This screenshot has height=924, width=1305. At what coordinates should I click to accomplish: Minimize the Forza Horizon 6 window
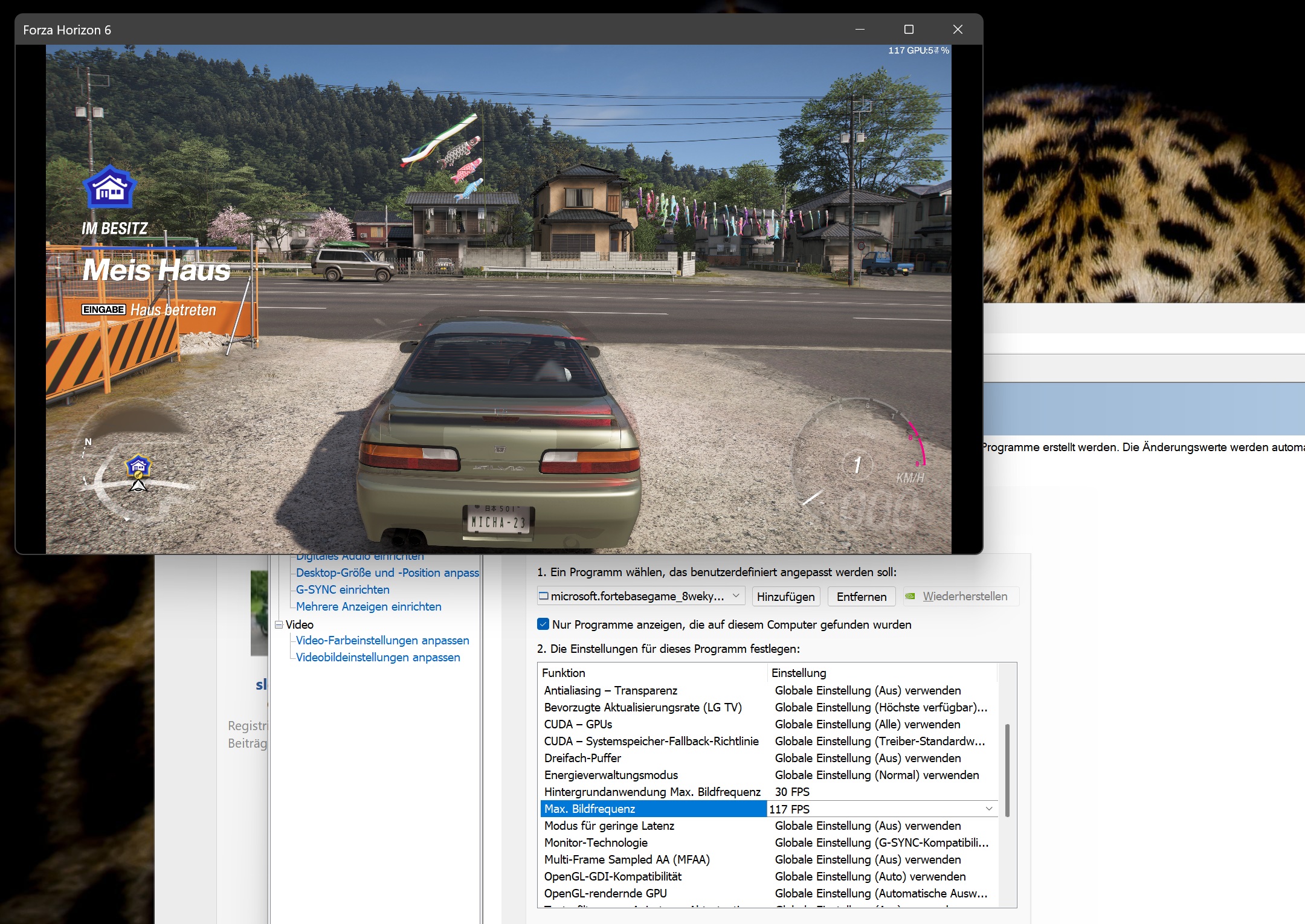pyautogui.click(x=860, y=30)
